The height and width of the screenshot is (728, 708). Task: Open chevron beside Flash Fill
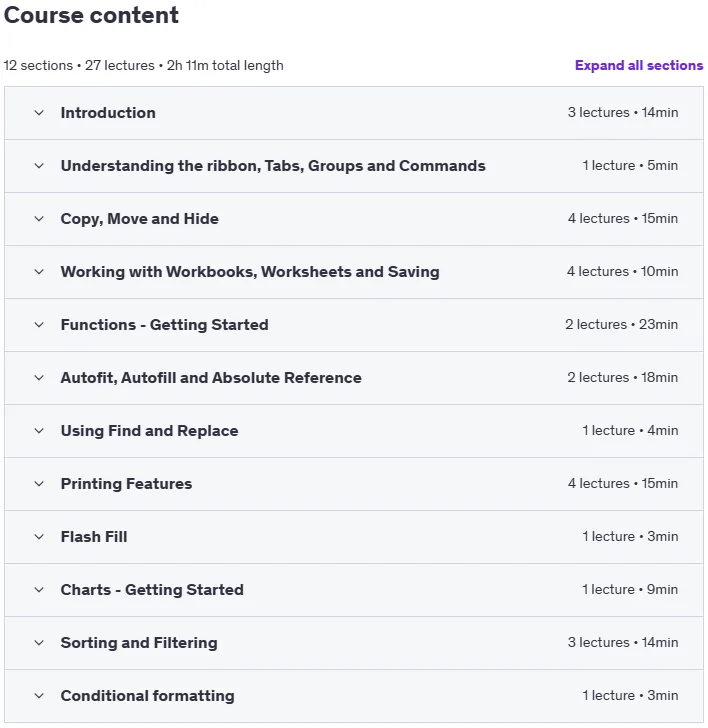pyautogui.click(x=39, y=537)
